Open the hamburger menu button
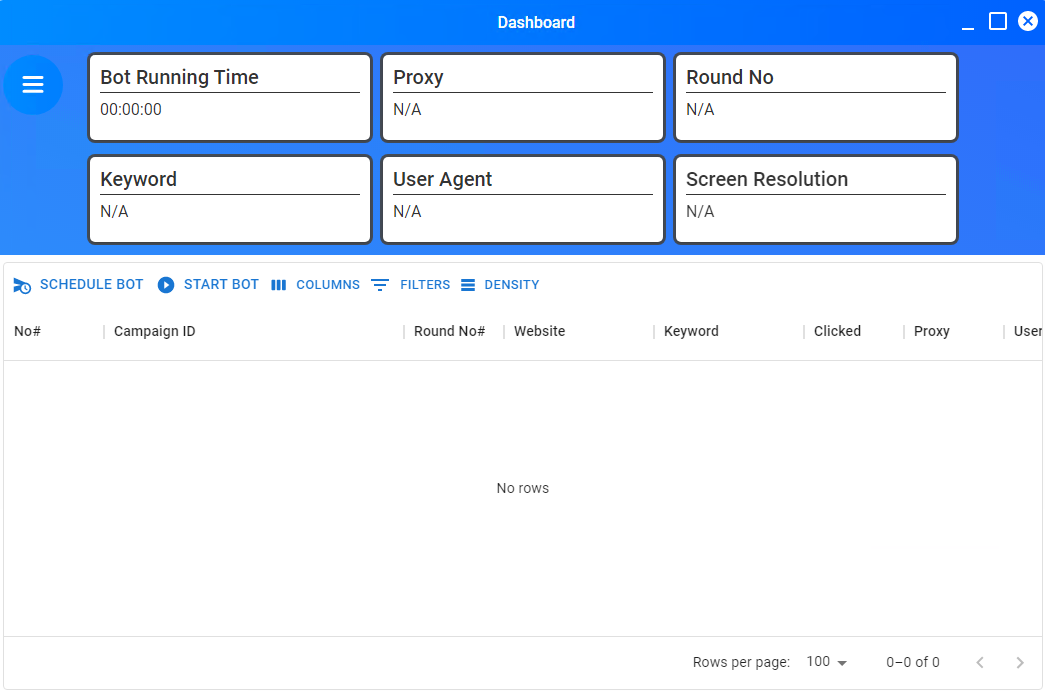Screen dimensions: 1045x691 click(x=33, y=85)
